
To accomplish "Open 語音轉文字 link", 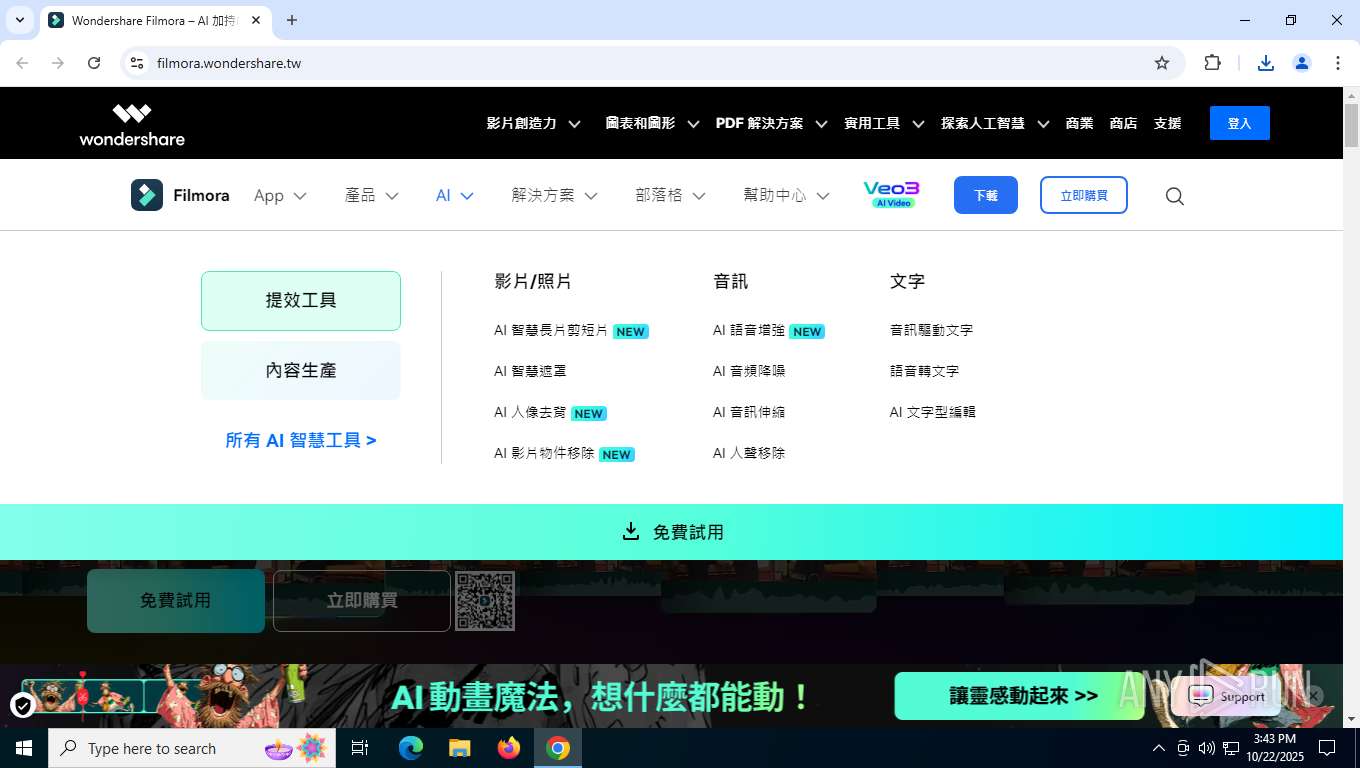I will pos(924,371).
